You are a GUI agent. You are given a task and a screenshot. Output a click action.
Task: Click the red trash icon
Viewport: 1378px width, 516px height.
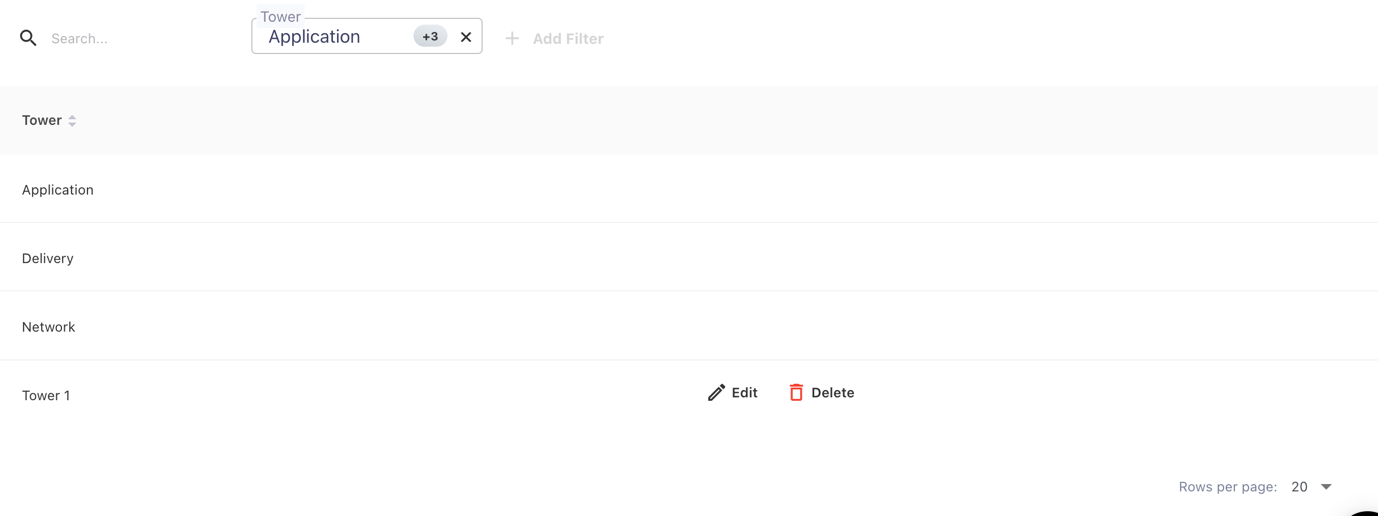[796, 393]
